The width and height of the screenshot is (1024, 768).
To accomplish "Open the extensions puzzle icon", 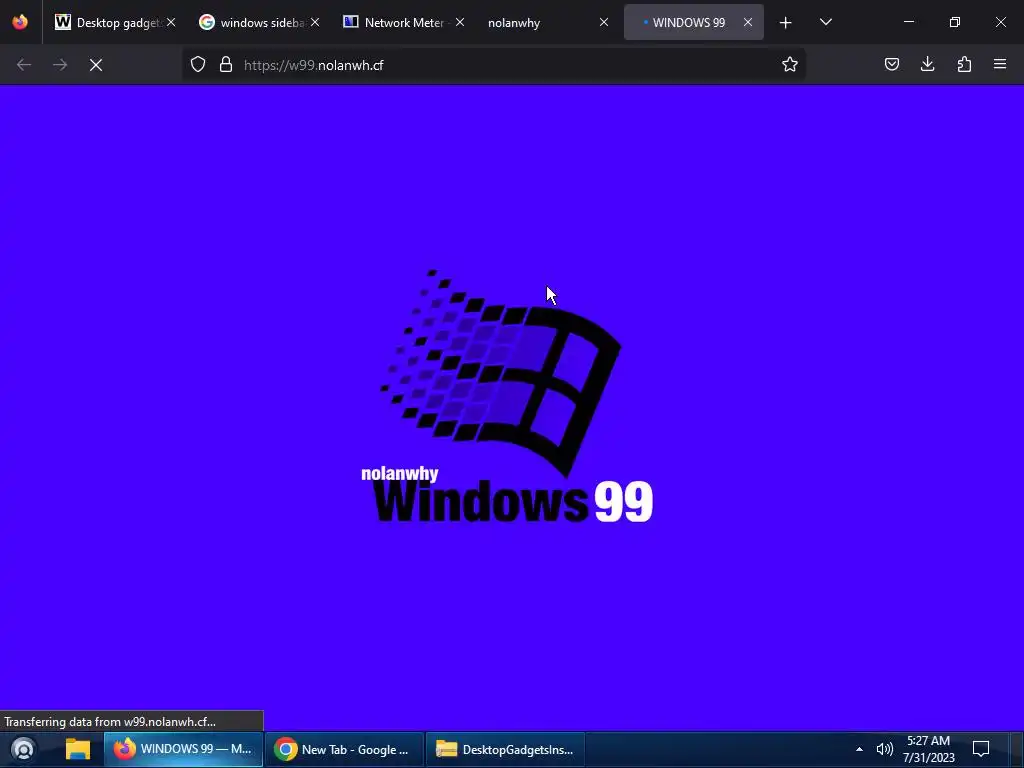I will tap(964, 65).
